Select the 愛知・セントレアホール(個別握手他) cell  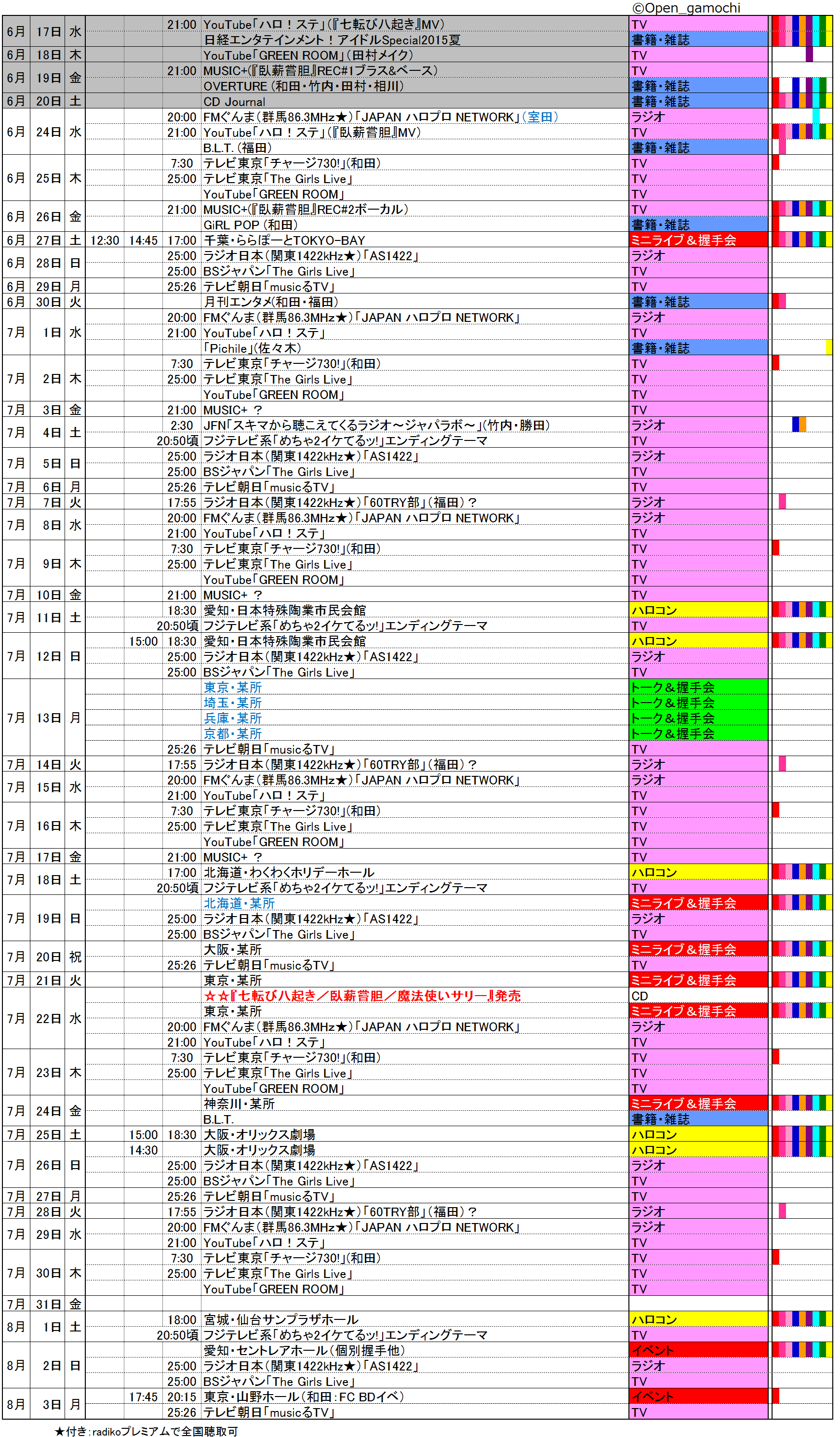[x=415, y=1350]
